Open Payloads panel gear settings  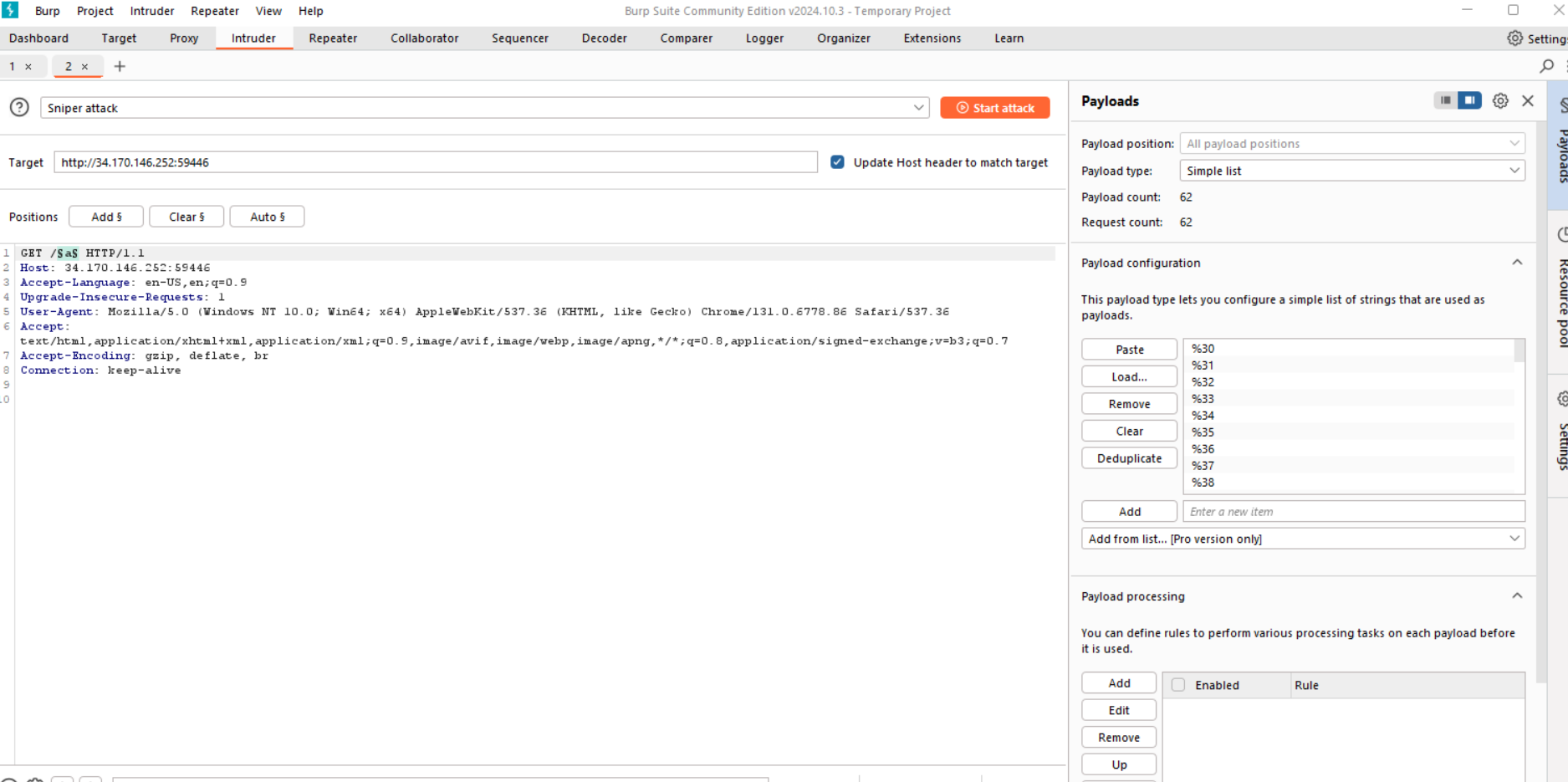pyautogui.click(x=1500, y=100)
